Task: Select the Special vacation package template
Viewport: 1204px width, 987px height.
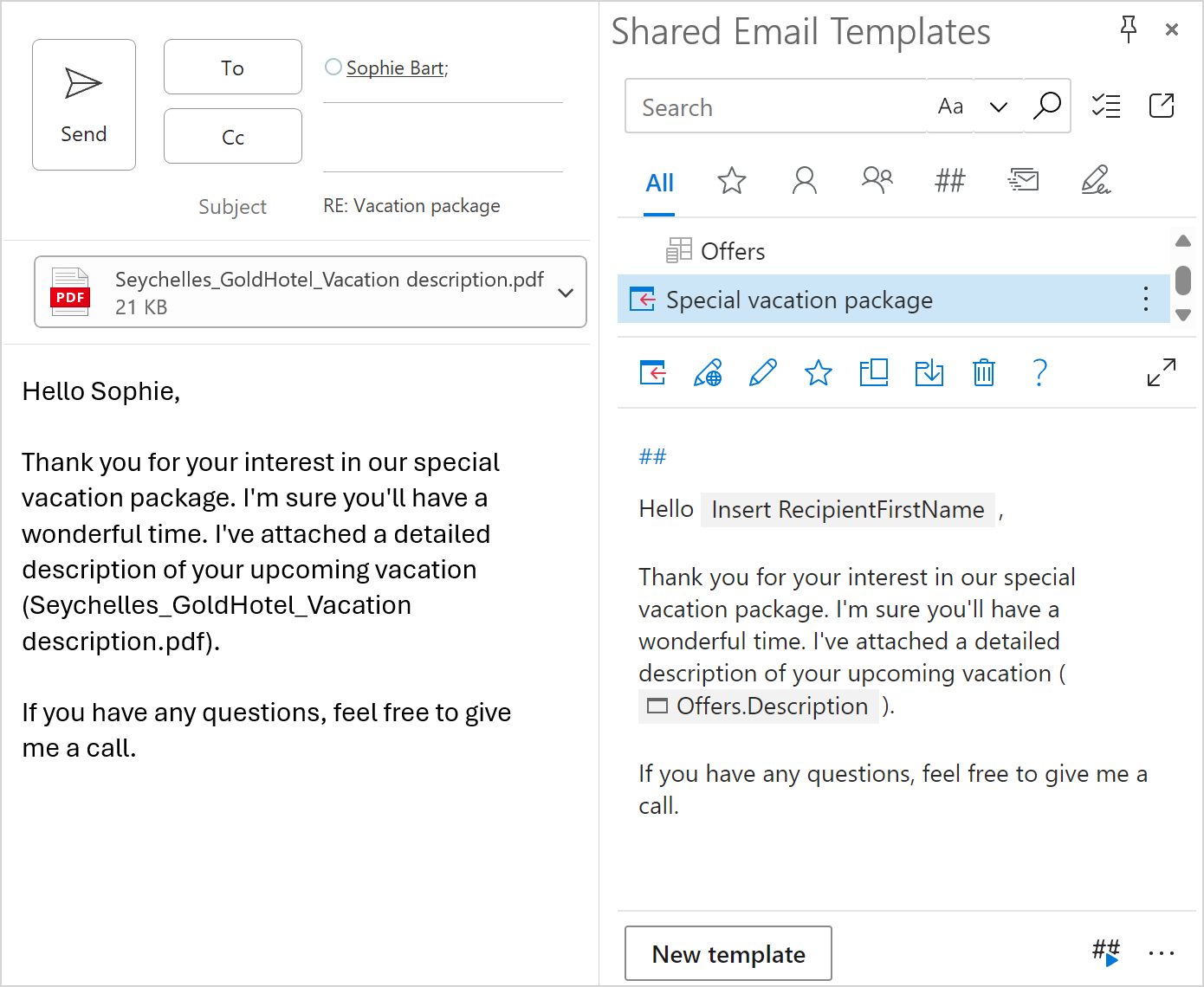Action: pyautogui.click(x=893, y=300)
